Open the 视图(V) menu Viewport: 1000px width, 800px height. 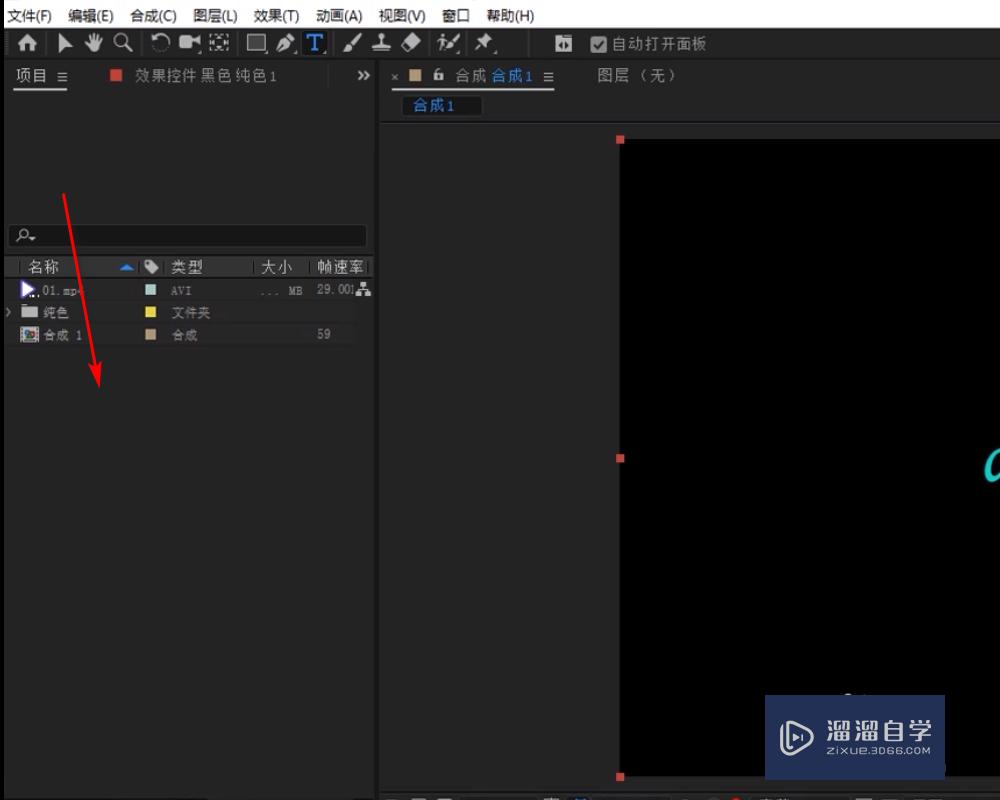click(402, 15)
